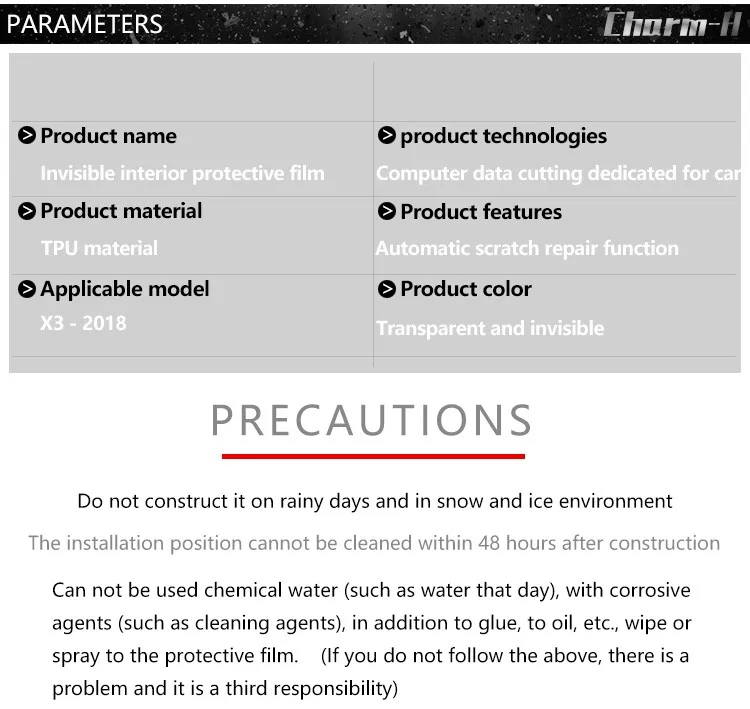Click the arrow icon beside Product name
This screenshot has height=709, width=750.
coord(27,135)
